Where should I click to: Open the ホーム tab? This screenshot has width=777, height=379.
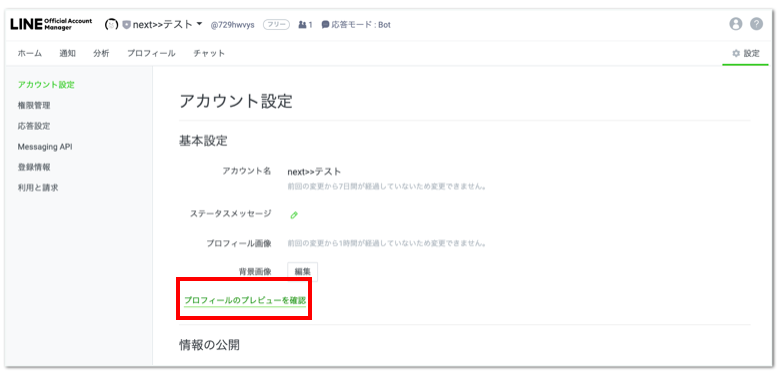(x=30, y=54)
